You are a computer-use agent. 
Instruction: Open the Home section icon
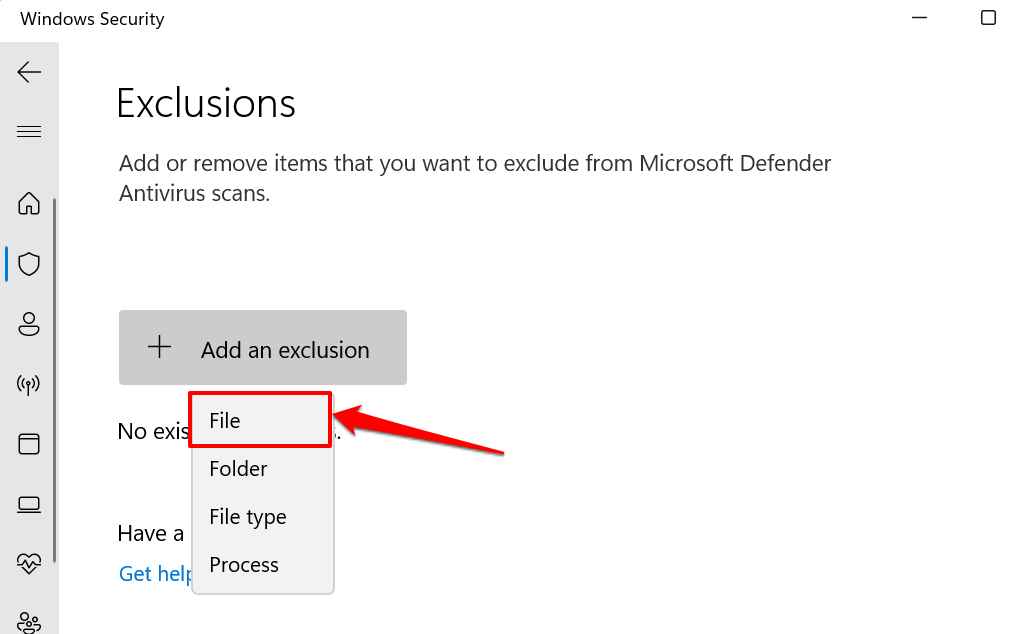click(x=29, y=204)
